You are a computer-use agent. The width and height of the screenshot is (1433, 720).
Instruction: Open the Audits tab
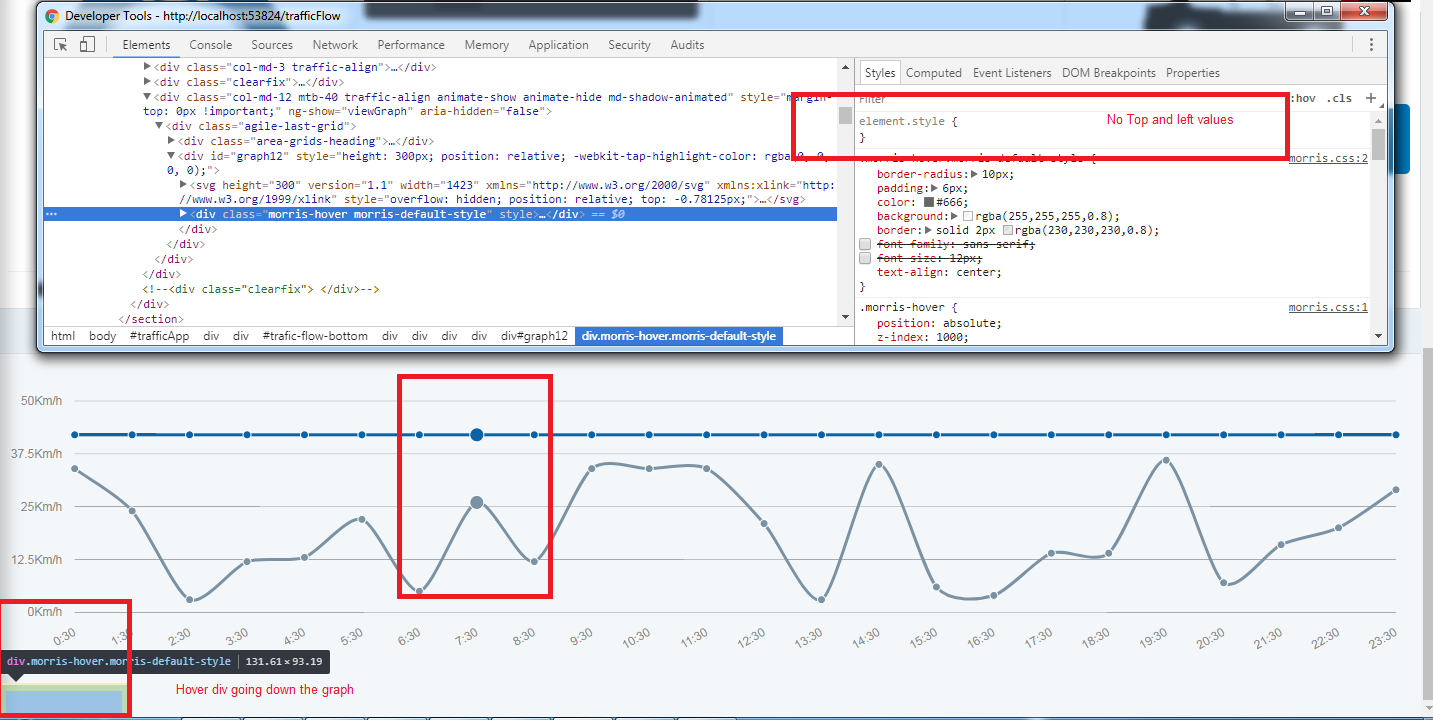click(687, 45)
